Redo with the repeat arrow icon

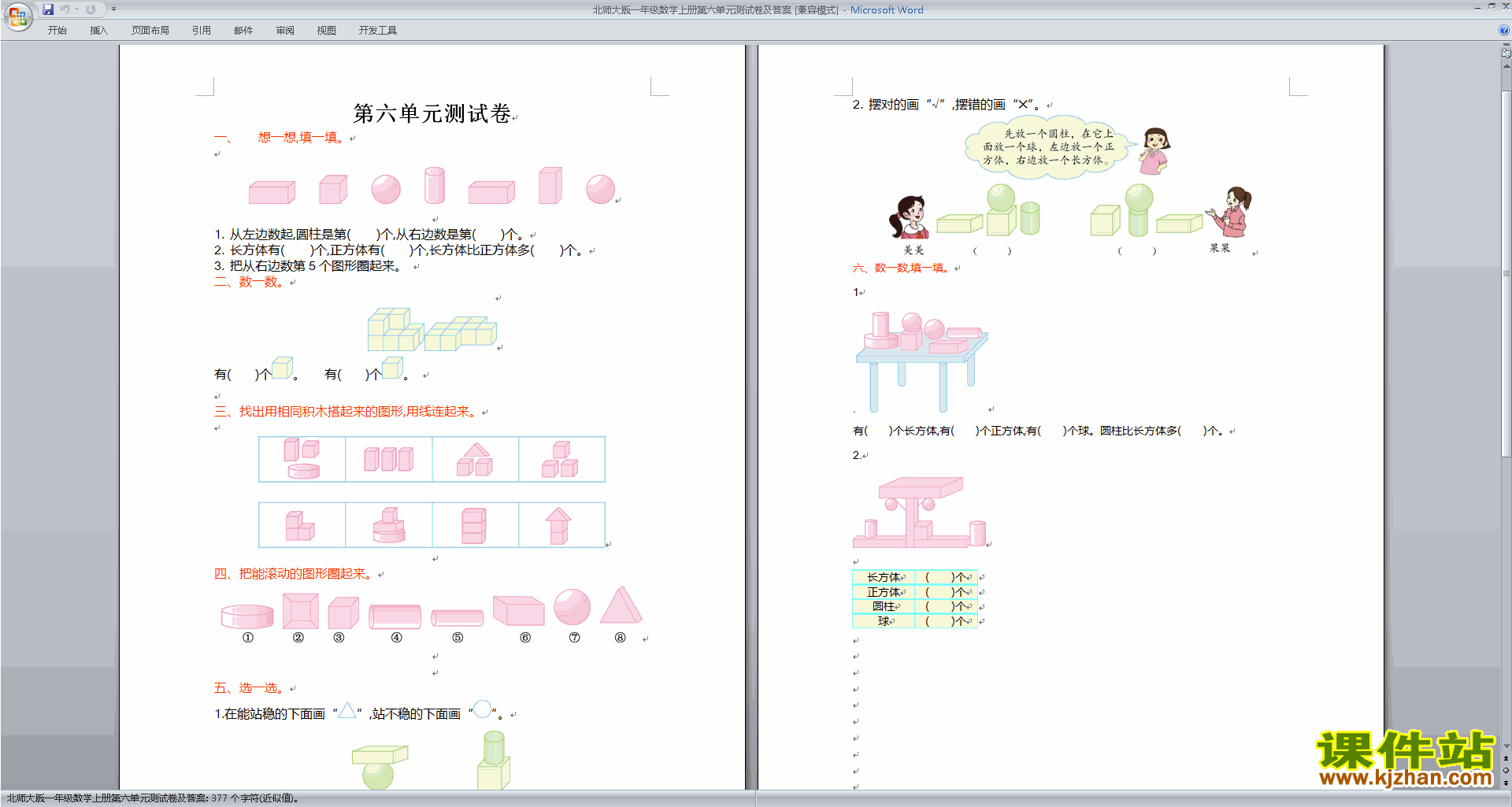pyautogui.click(x=91, y=9)
